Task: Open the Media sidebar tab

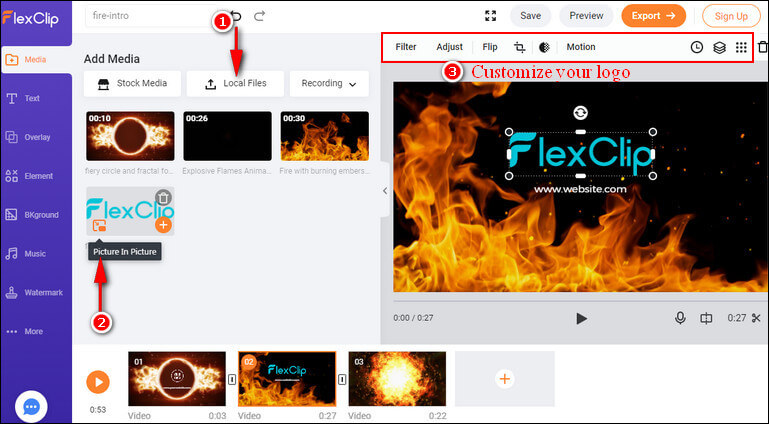Action: (35, 59)
